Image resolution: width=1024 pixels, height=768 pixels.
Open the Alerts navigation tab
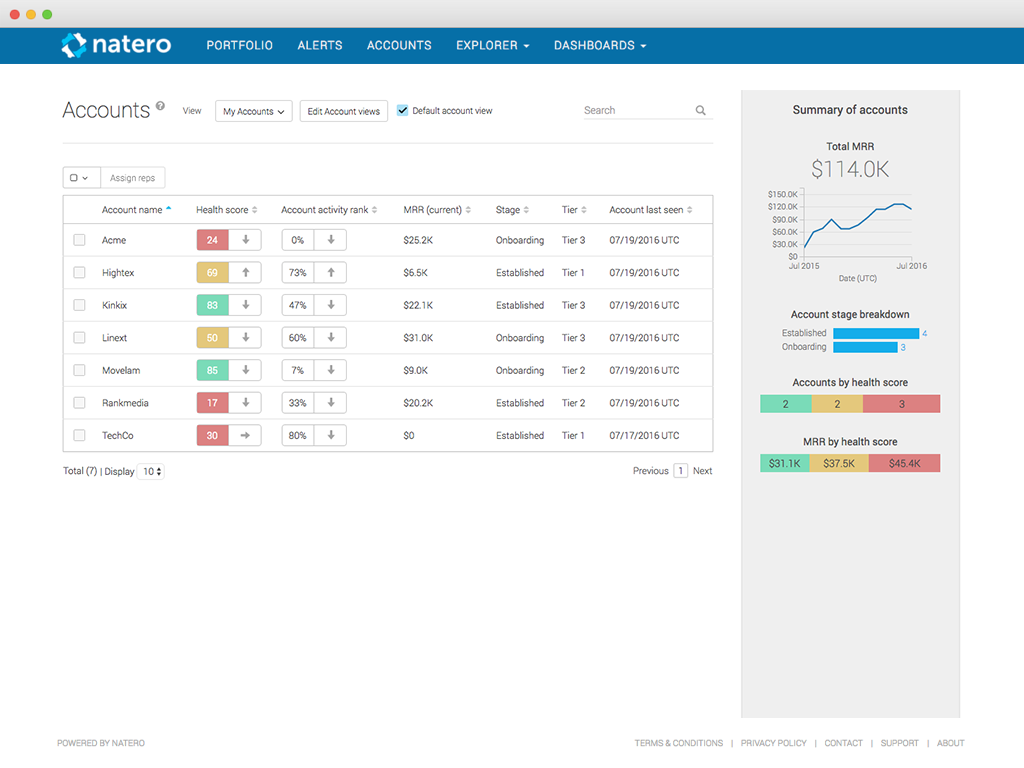320,45
